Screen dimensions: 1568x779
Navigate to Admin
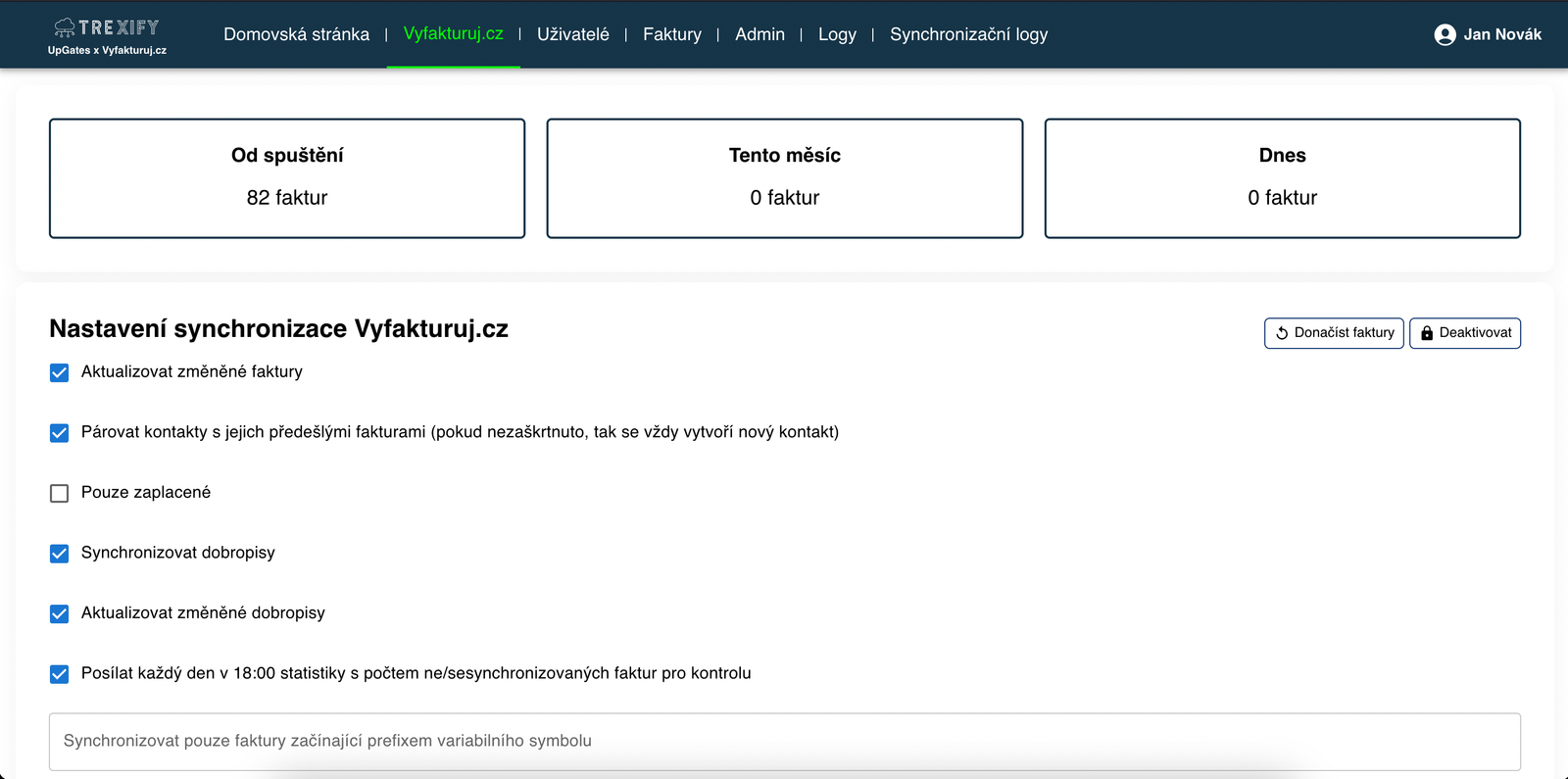759,34
